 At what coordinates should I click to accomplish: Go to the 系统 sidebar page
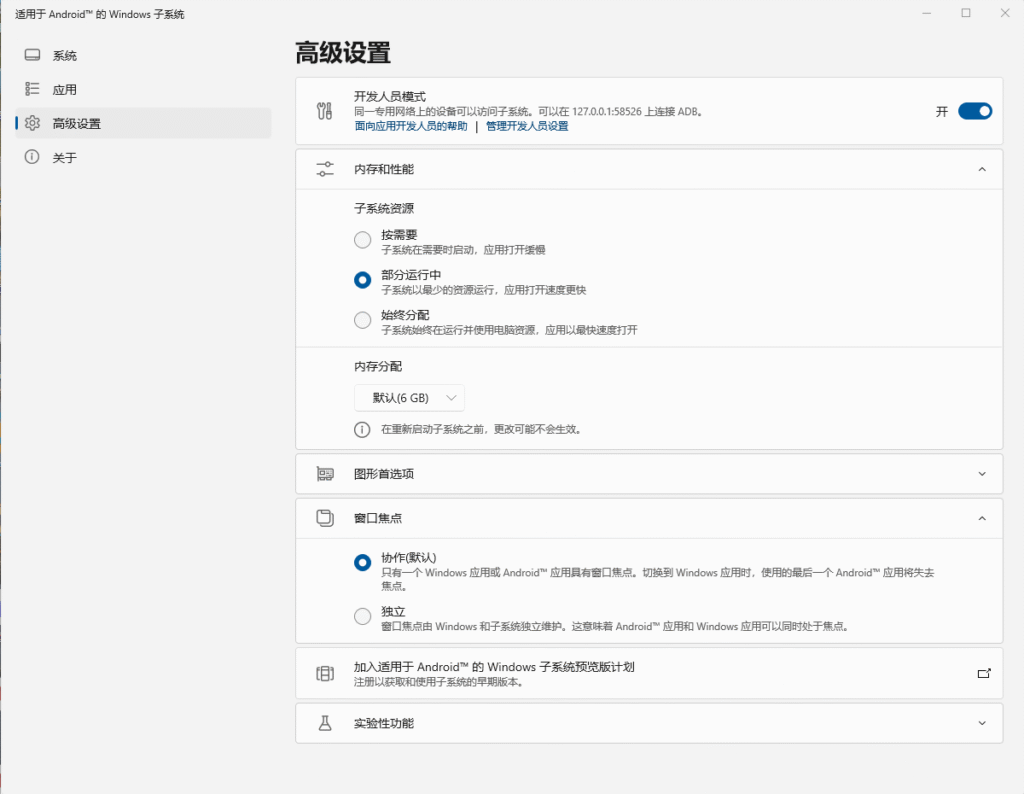pos(65,56)
